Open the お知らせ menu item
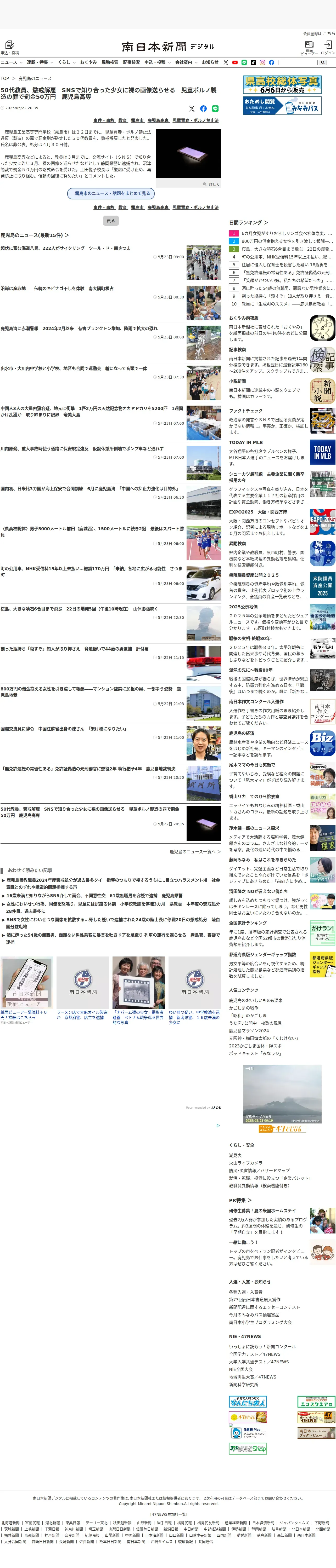This screenshot has width=336, height=1568. pyautogui.click(x=210, y=62)
